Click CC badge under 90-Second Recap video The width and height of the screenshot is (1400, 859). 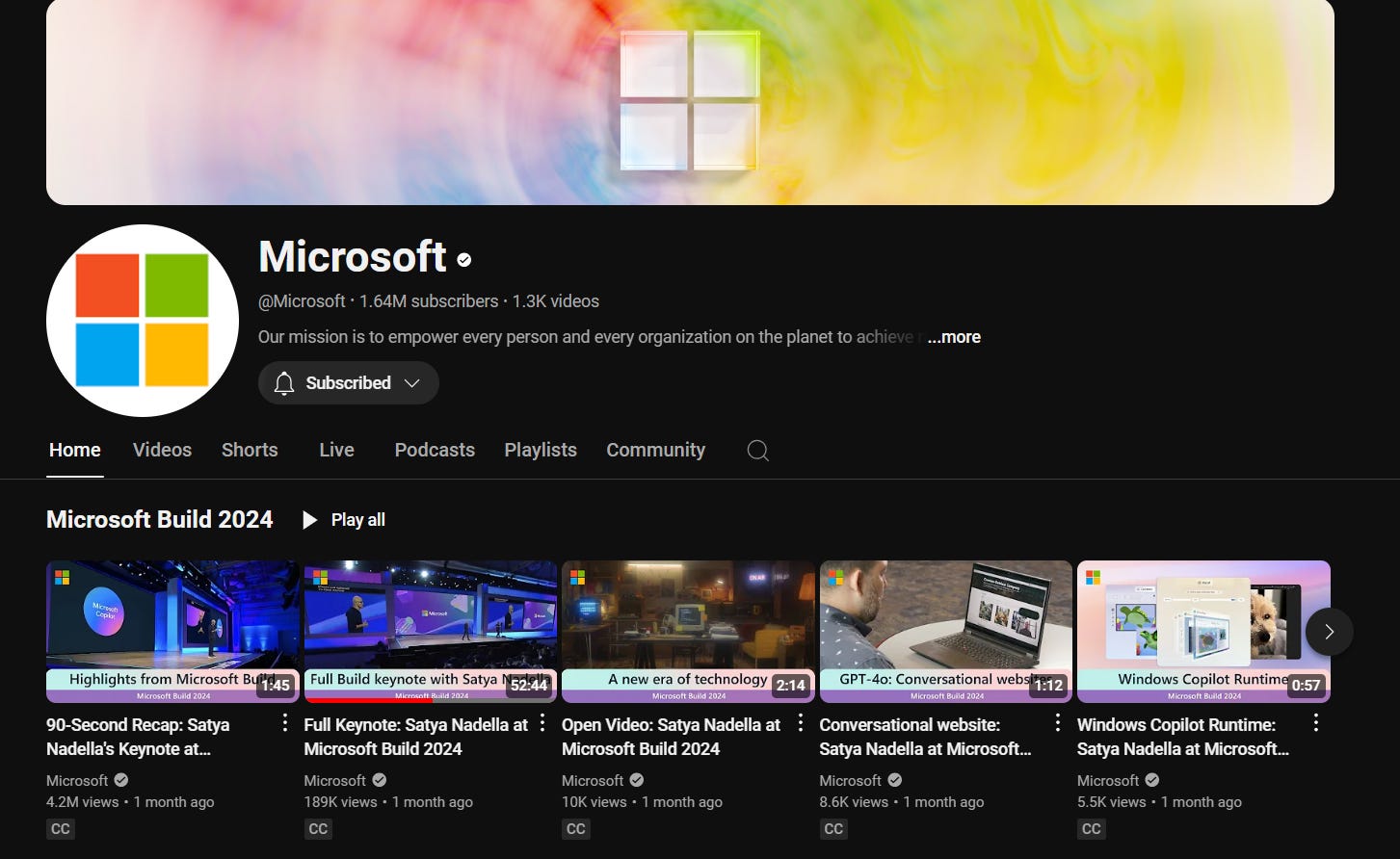(61, 829)
